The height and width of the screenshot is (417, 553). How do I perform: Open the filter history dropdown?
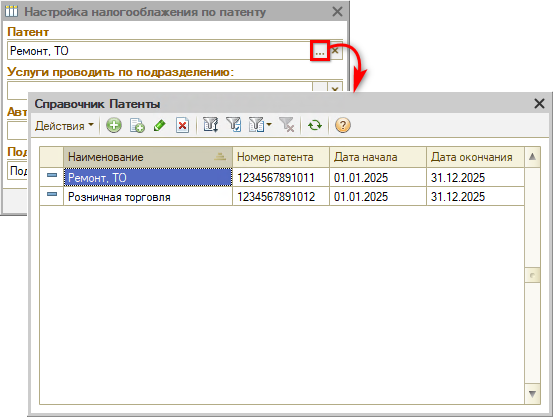[x=260, y=125]
